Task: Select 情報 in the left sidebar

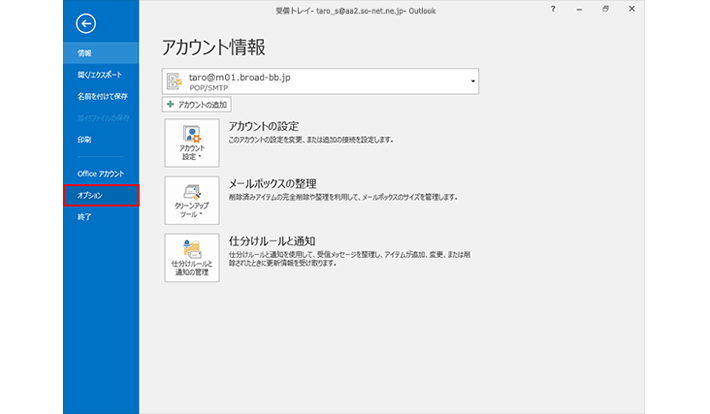Action: point(85,52)
